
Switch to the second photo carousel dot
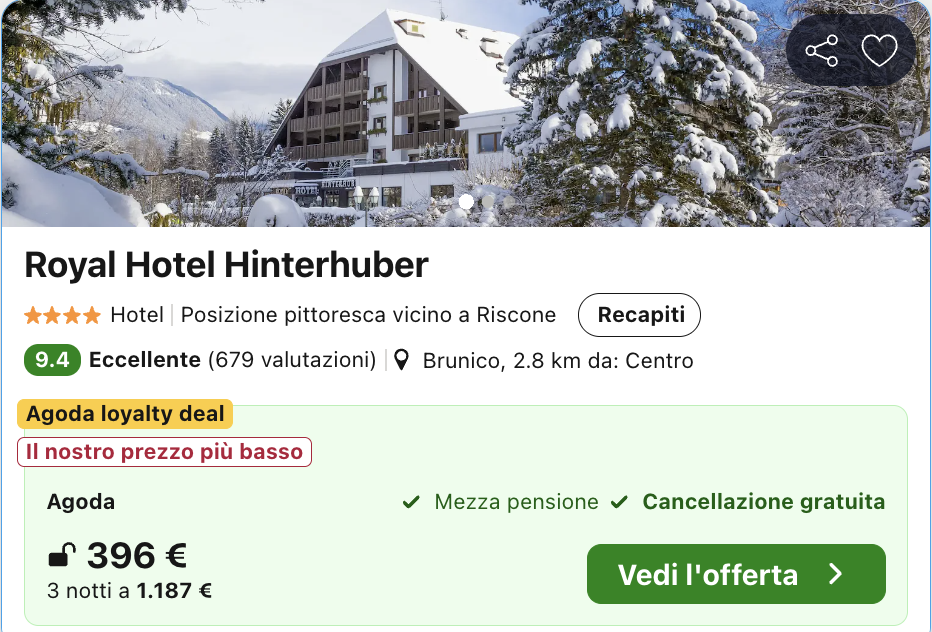[488, 201]
